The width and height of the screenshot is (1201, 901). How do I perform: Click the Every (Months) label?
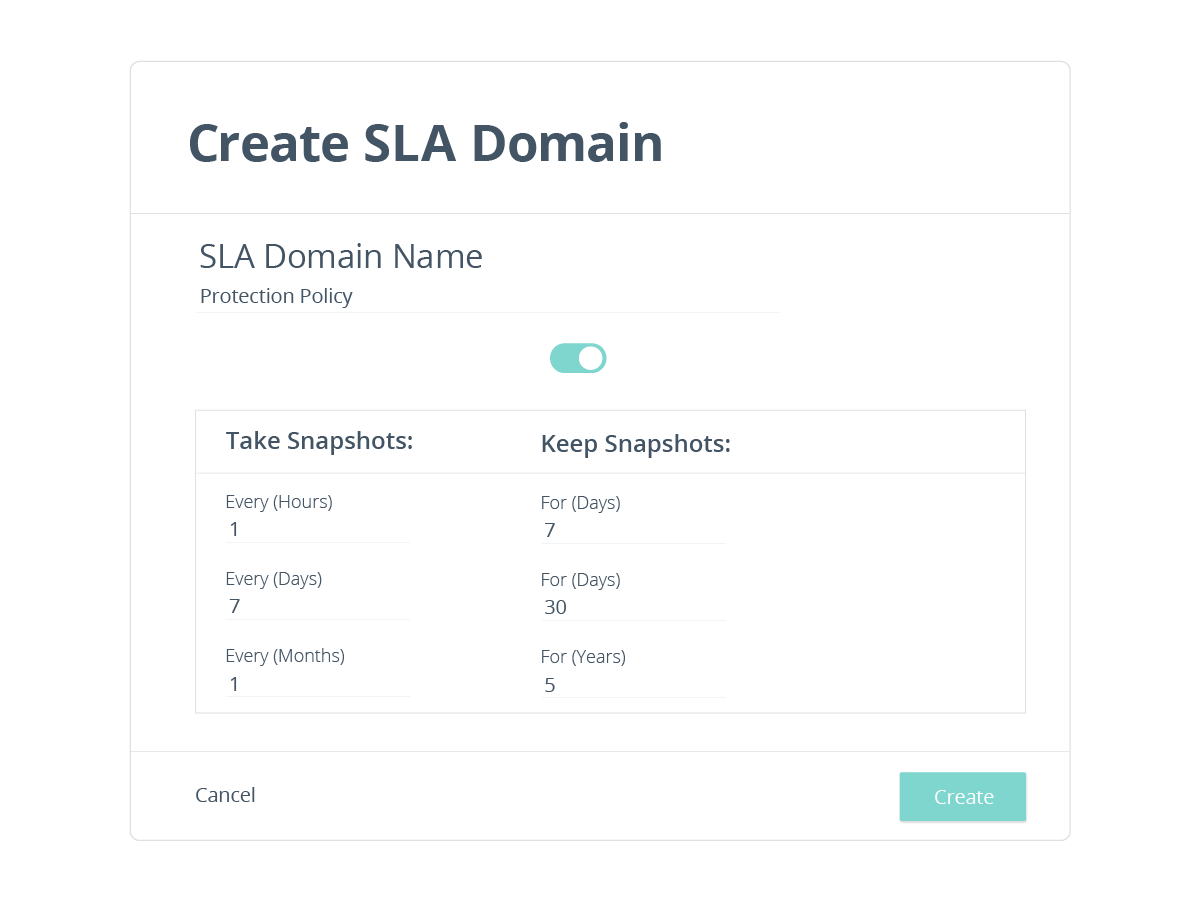(285, 656)
